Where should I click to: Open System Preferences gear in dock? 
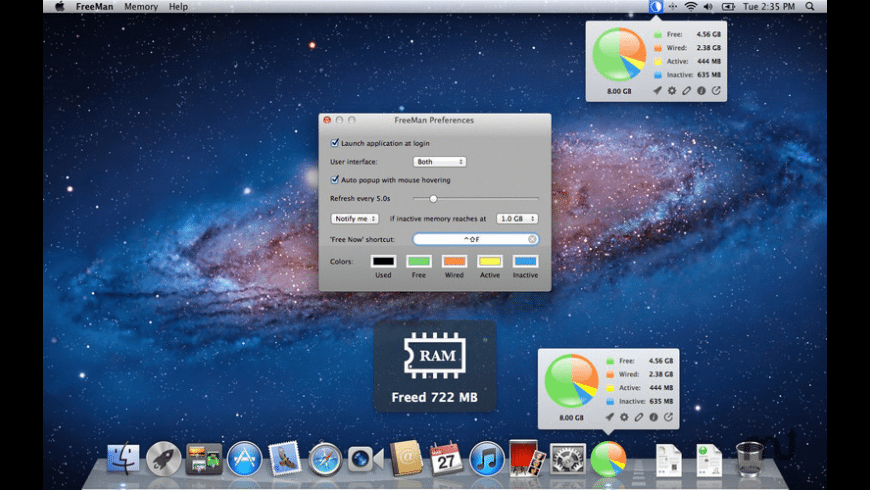tap(568, 459)
